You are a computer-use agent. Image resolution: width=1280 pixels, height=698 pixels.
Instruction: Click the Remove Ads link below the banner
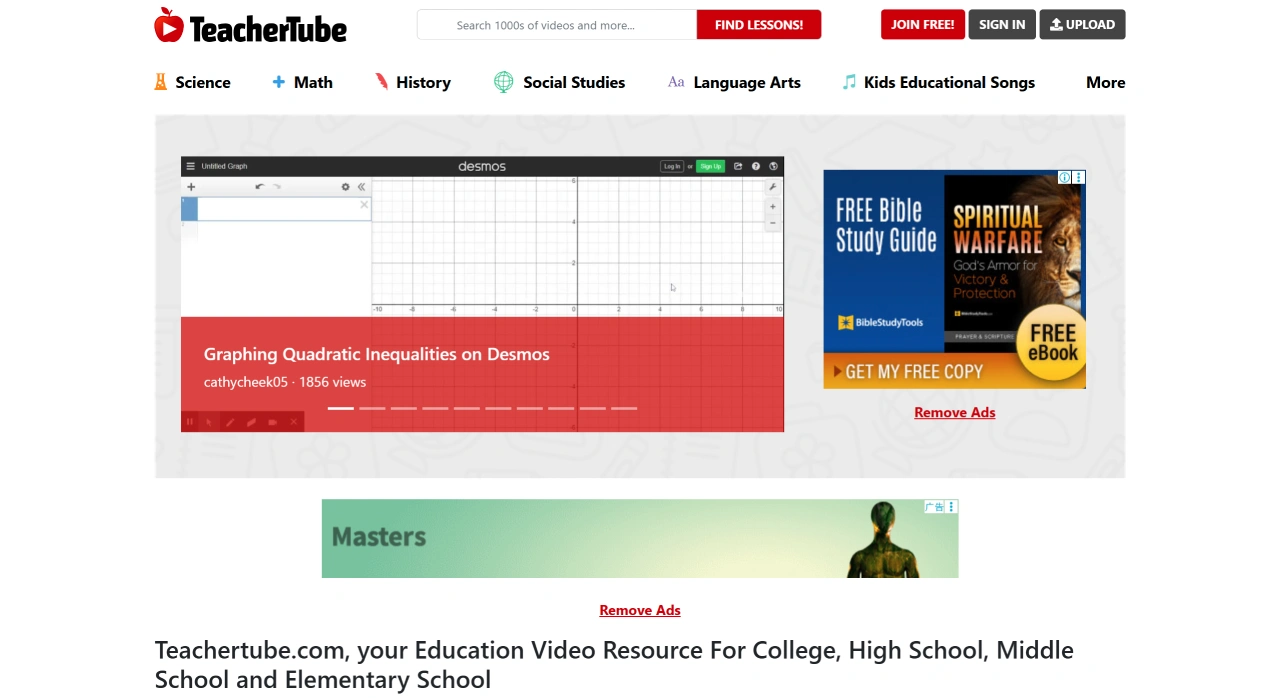(x=639, y=610)
